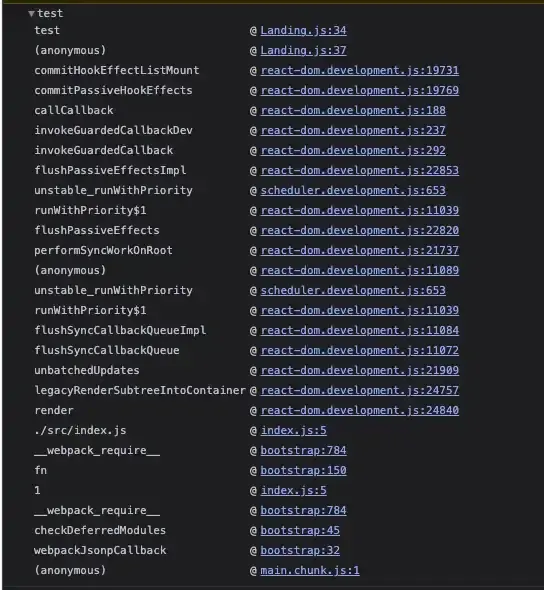Viewport: 544px width, 590px height.
Task: Open the Landing.js:34 source link
Action: pyautogui.click(x=303, y=30)
